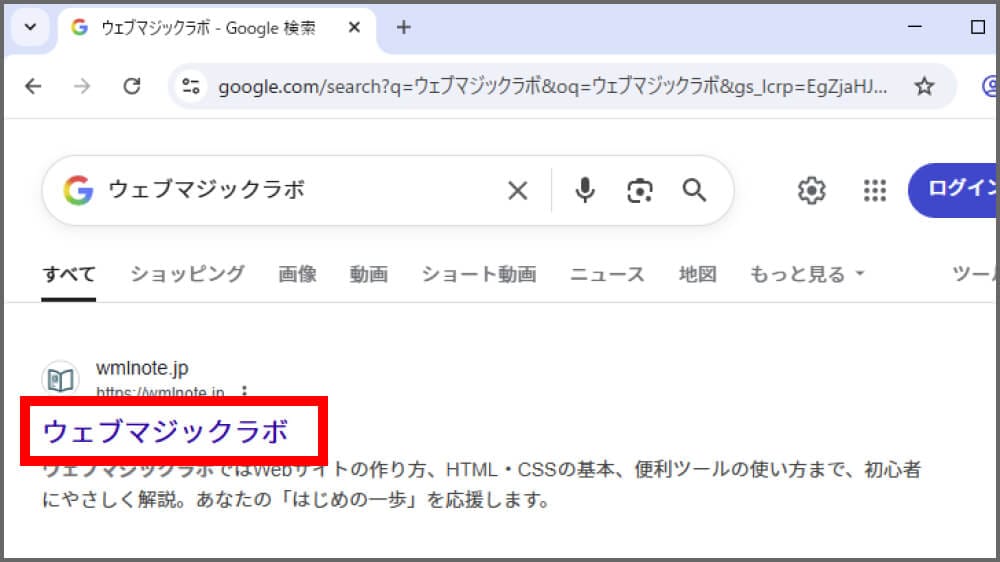
Task: Open Google Lens image search
Action: tap(640, 190)
